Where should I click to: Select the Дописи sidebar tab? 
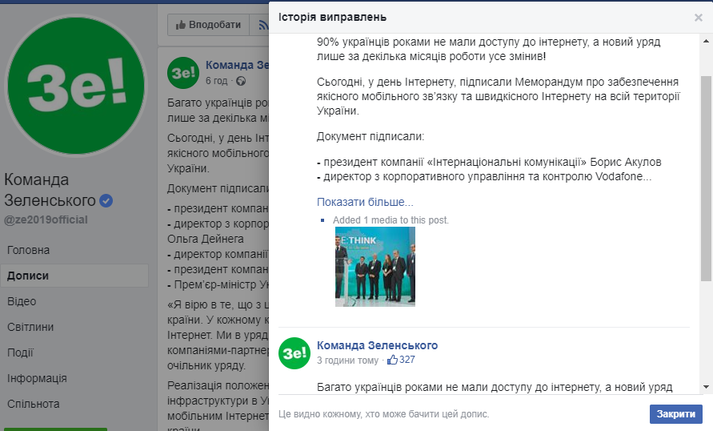pos(28,275)
